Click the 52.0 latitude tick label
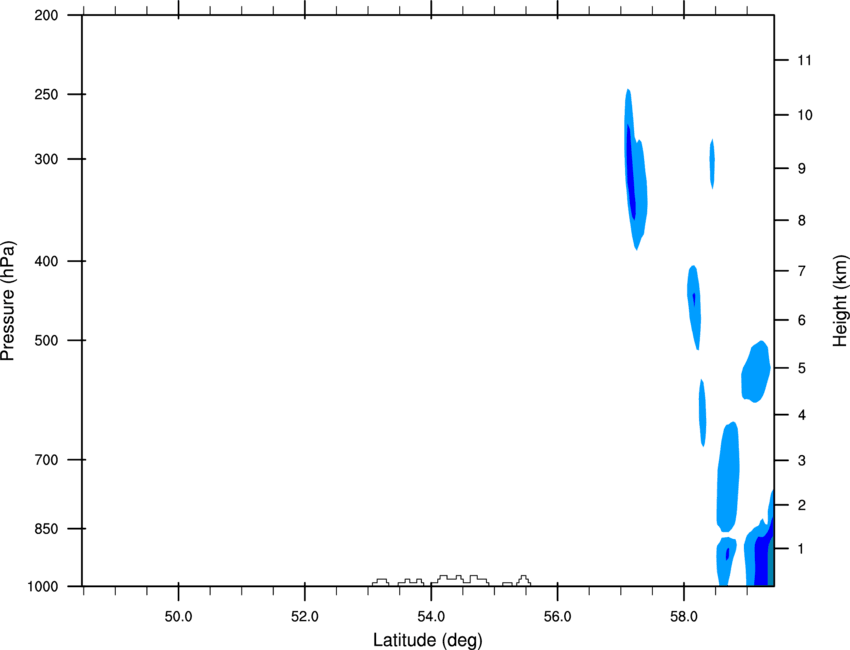 click(305, 617)
